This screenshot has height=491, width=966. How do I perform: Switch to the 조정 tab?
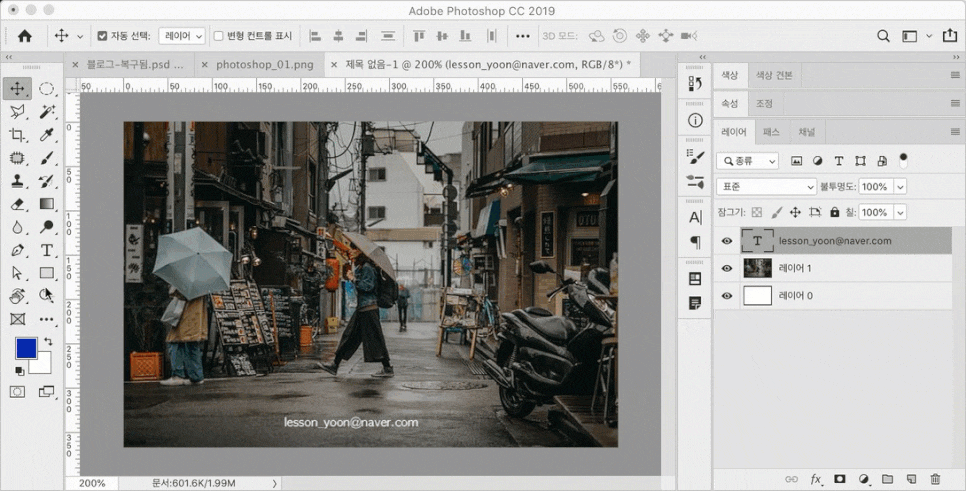pyautogui.click(x=764, y=103)
